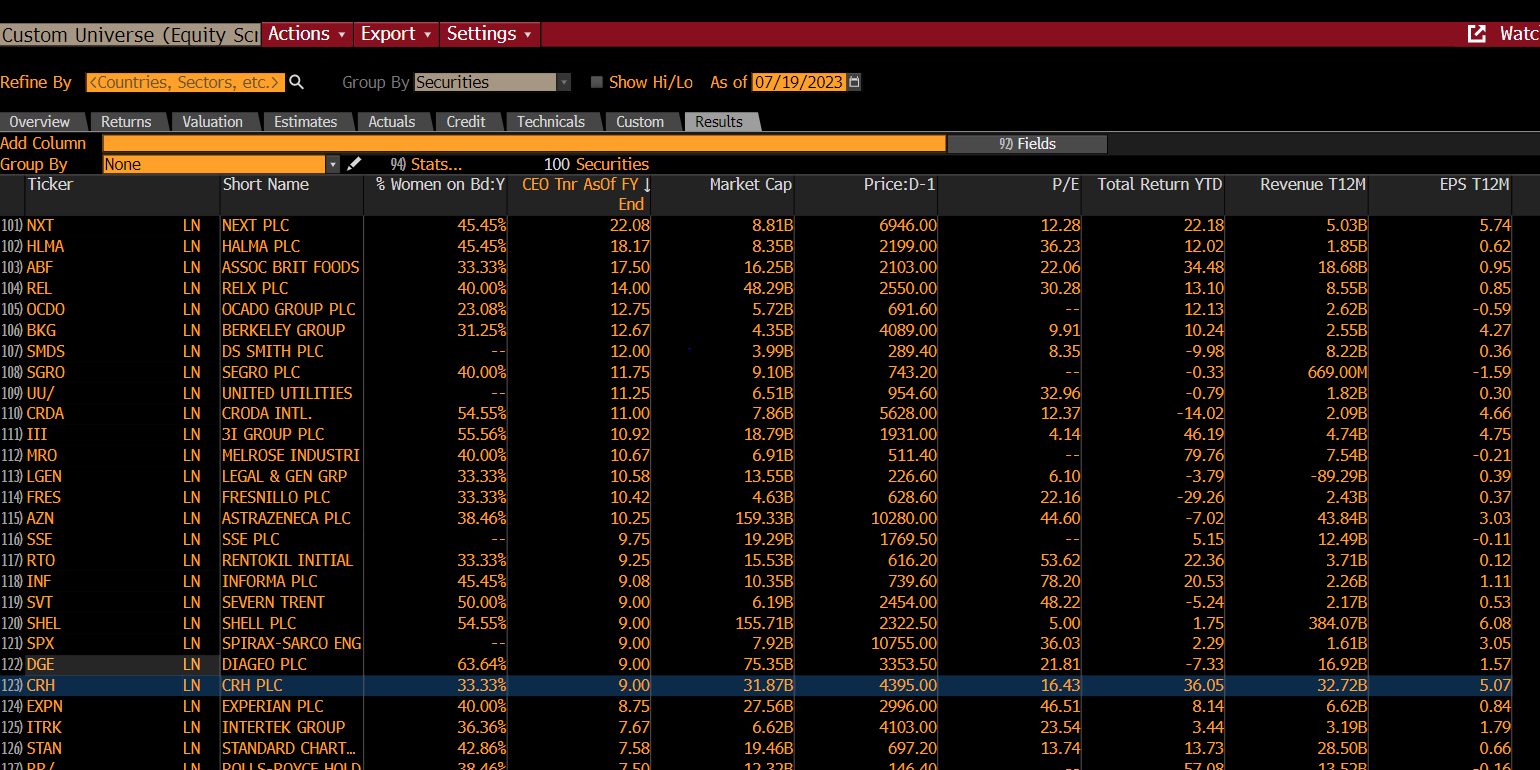Sort by the Market Cap column header

click(750, 185)
